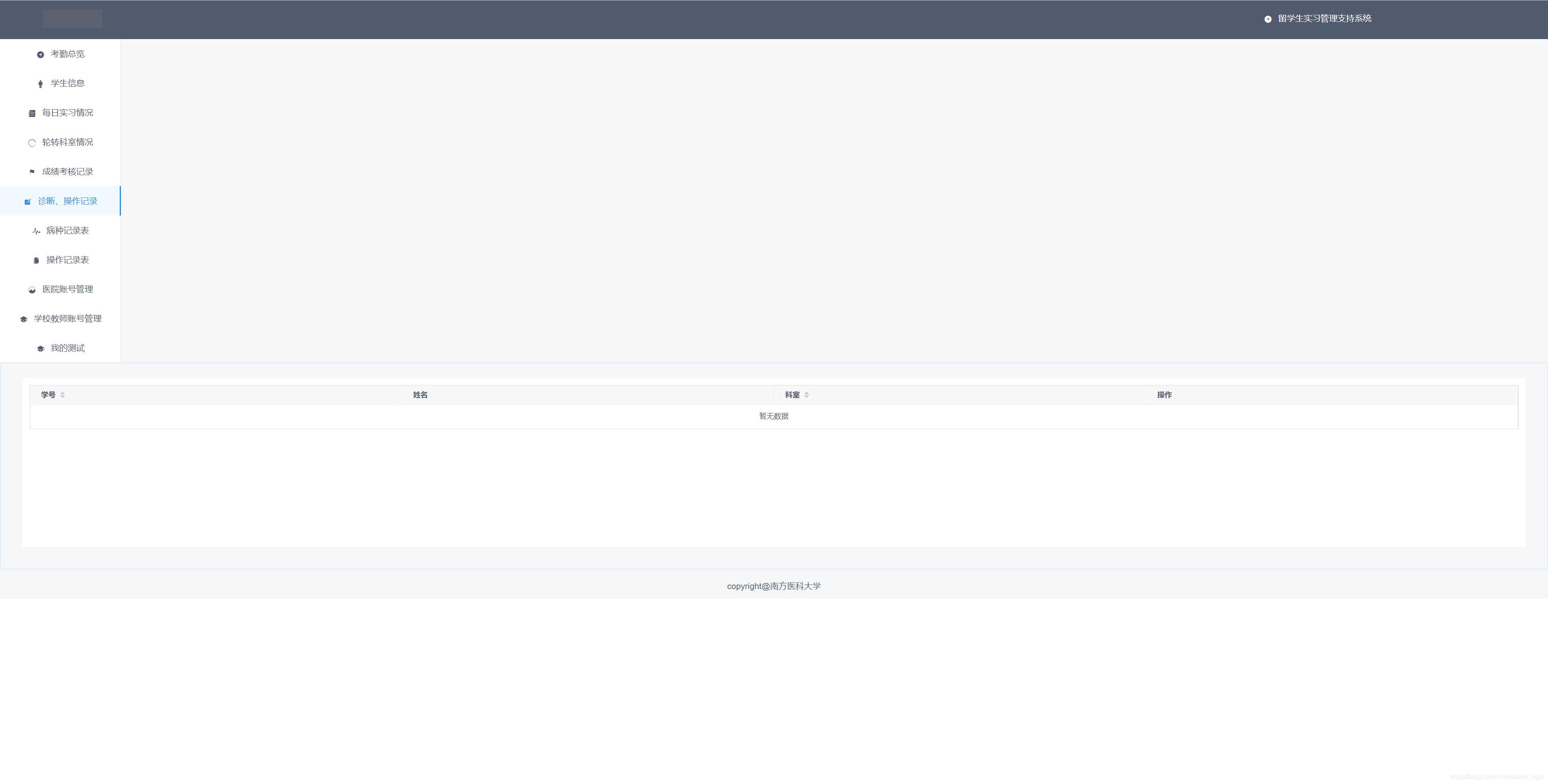Viewport: 1548px width, 784px height.
Task: Navigate to 操作记录表
Action: pos(60,260)
